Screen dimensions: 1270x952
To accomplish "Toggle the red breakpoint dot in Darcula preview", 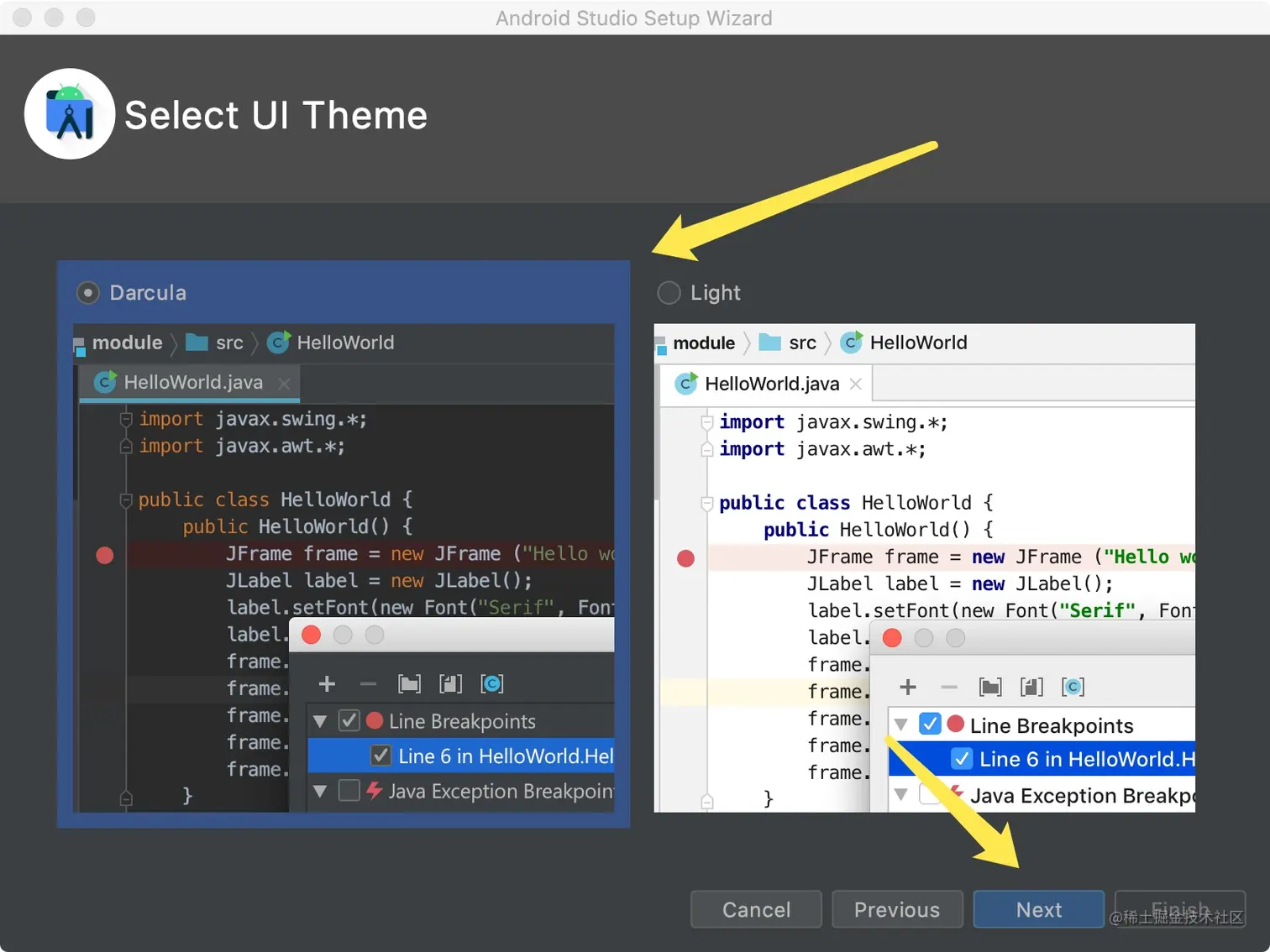I will pyautogui.click(x=105, y=555).
